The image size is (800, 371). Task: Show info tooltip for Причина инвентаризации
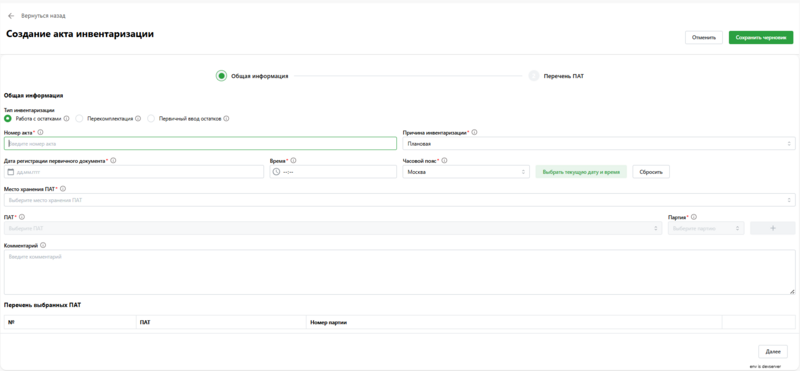point(474,132)
